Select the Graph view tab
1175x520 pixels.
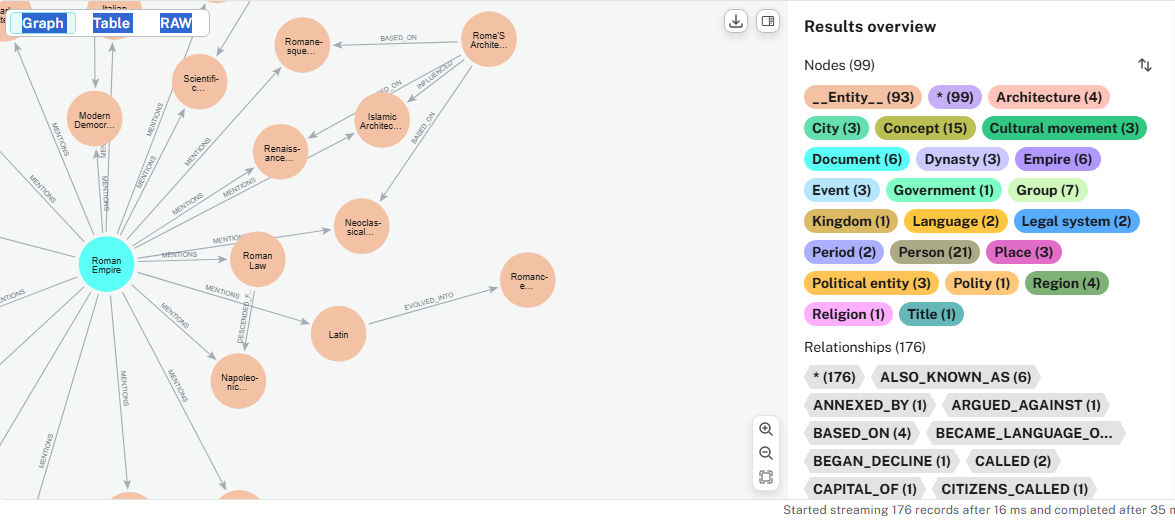[x=43, y=23]
